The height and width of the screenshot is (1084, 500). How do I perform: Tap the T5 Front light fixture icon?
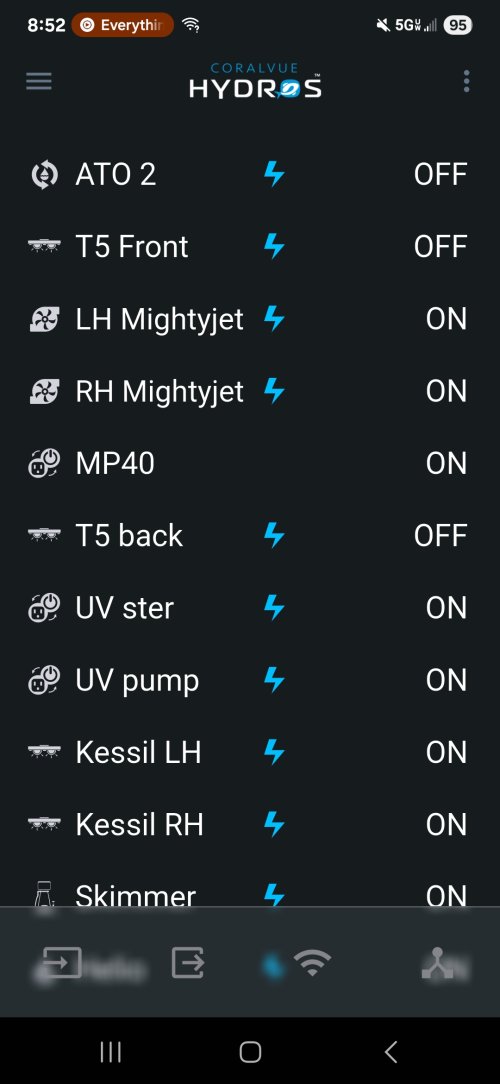click(x=44, y=247)
